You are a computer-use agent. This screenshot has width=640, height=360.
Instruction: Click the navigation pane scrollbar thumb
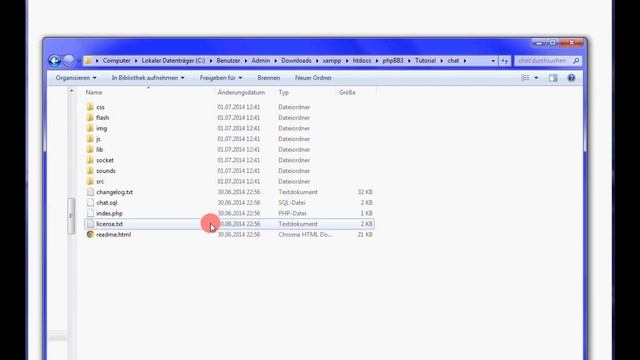pyautogui.click(x=71, y=216)
